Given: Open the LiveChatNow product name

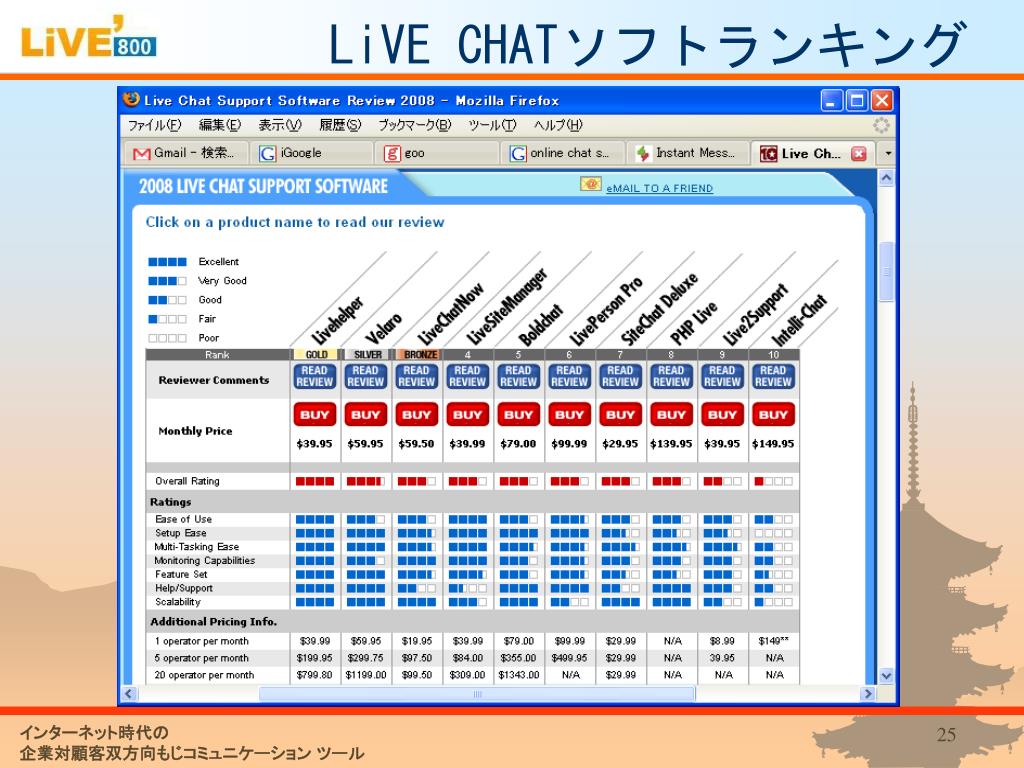Looking at the screenshot, I should (451, 313).
